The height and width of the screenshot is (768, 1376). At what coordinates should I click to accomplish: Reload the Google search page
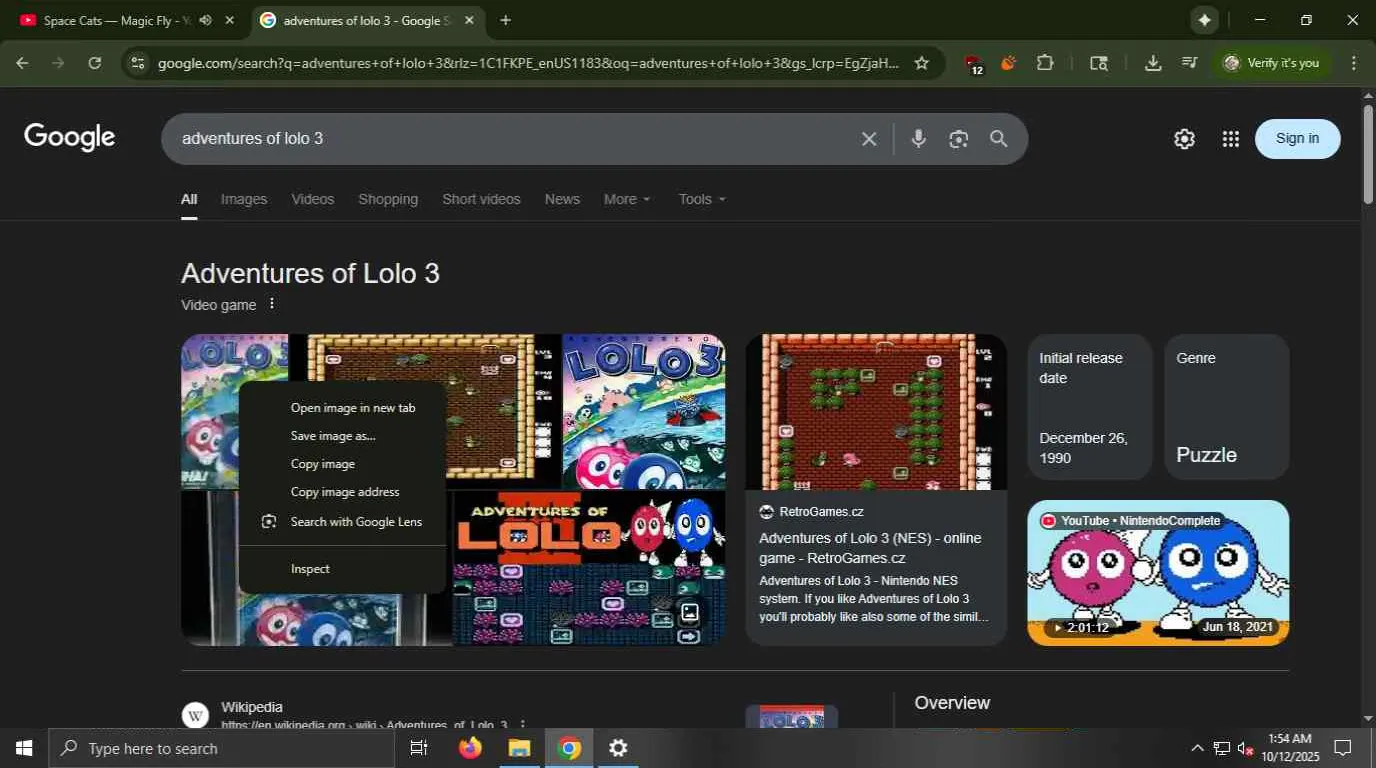[94, 63]
